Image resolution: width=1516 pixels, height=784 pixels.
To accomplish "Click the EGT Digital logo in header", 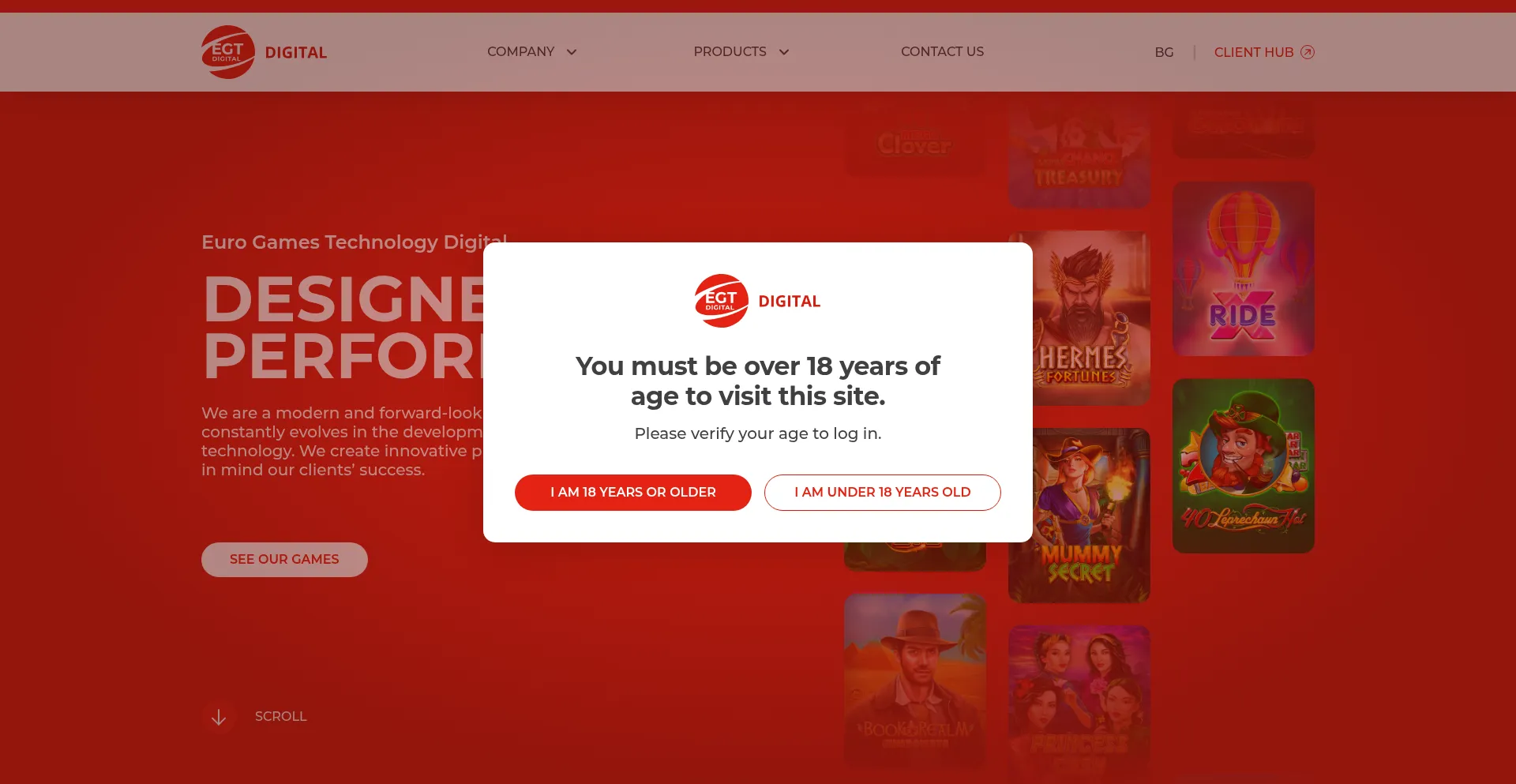I will 265,52.
